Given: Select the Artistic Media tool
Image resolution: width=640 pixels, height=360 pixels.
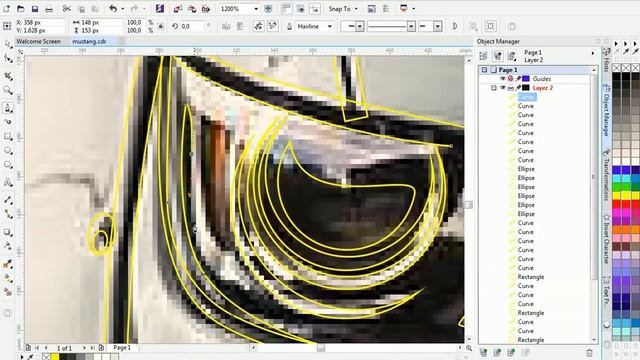Looking at the screenshot, I should (8, 122).
